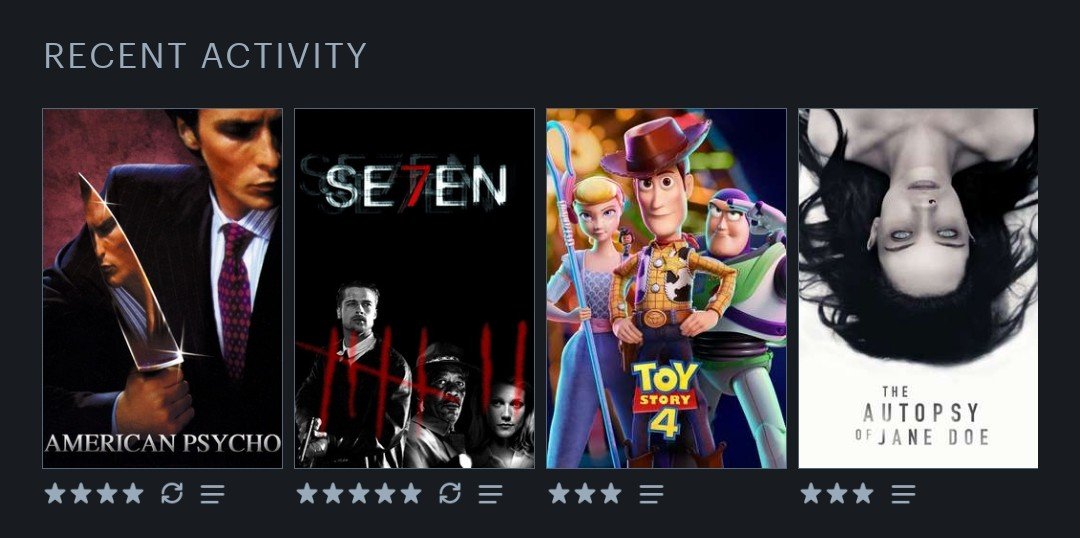This screenshot has height=538, width=1080.
Task: Click the rewatch icon under American Psycho
Action: 172,493
